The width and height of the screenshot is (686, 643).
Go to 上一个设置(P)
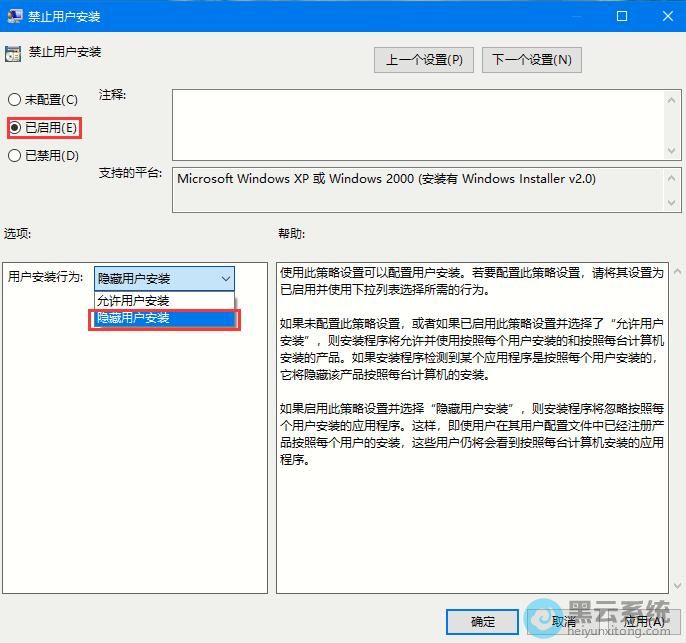424,60
